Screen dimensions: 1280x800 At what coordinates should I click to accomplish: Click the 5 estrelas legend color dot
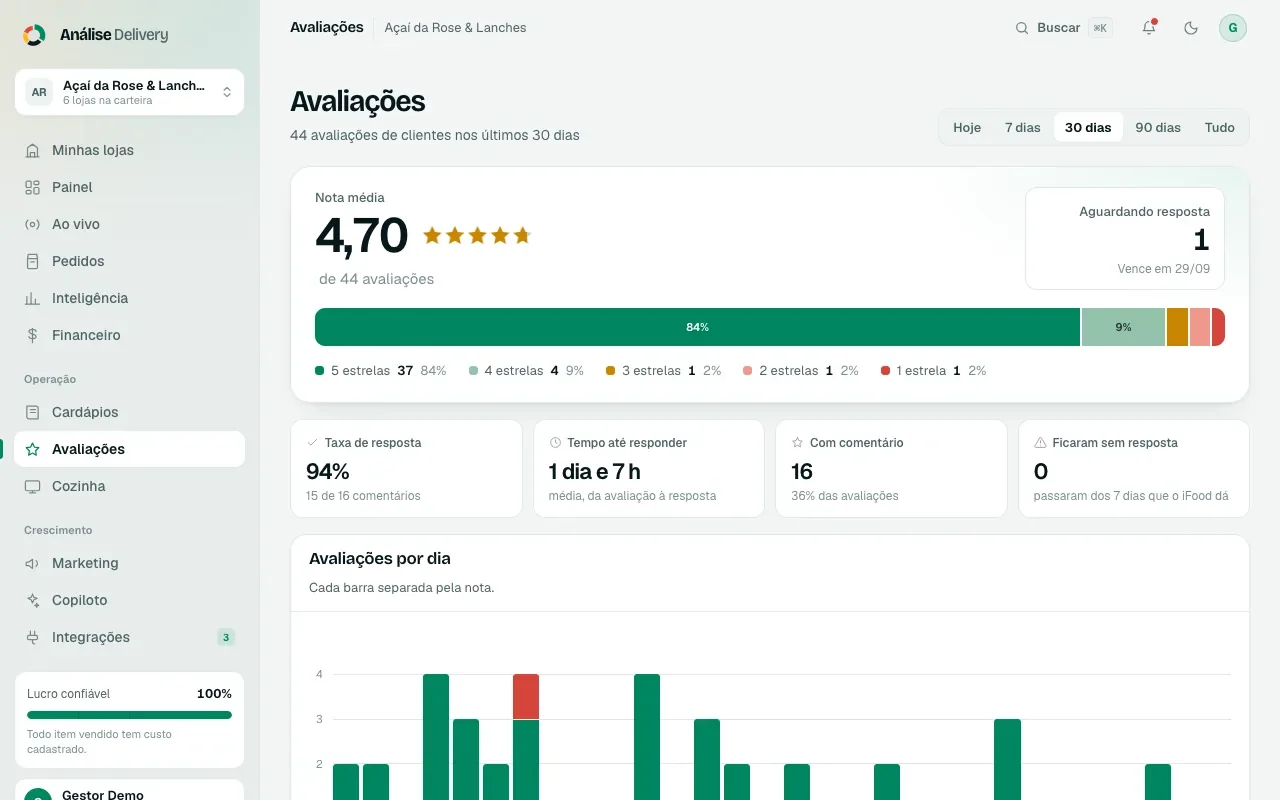[320, 371]
